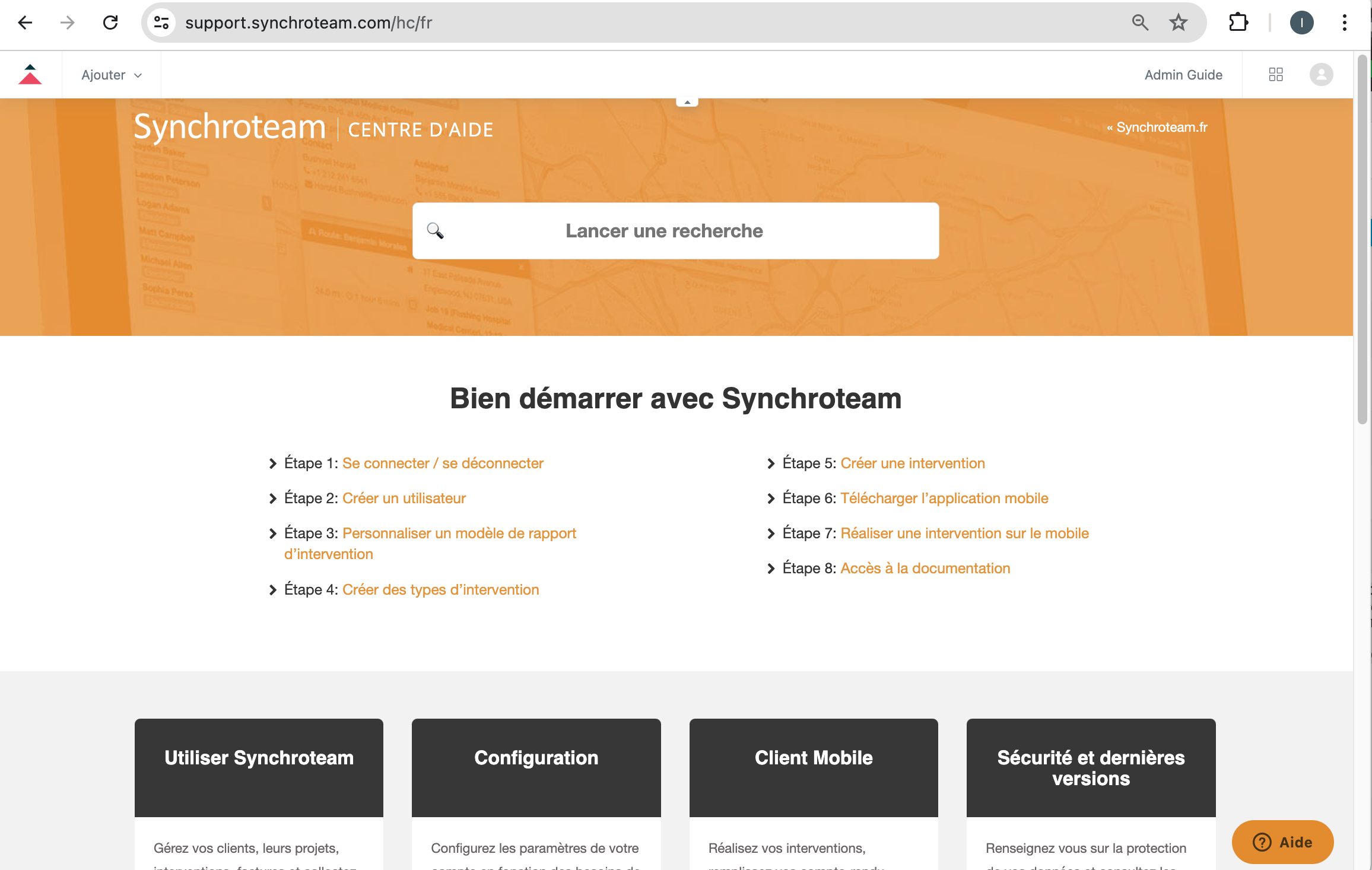Open Créer un utilisateur link
The width and height of the screenshot is (1372, 870).
click(404, 498)
